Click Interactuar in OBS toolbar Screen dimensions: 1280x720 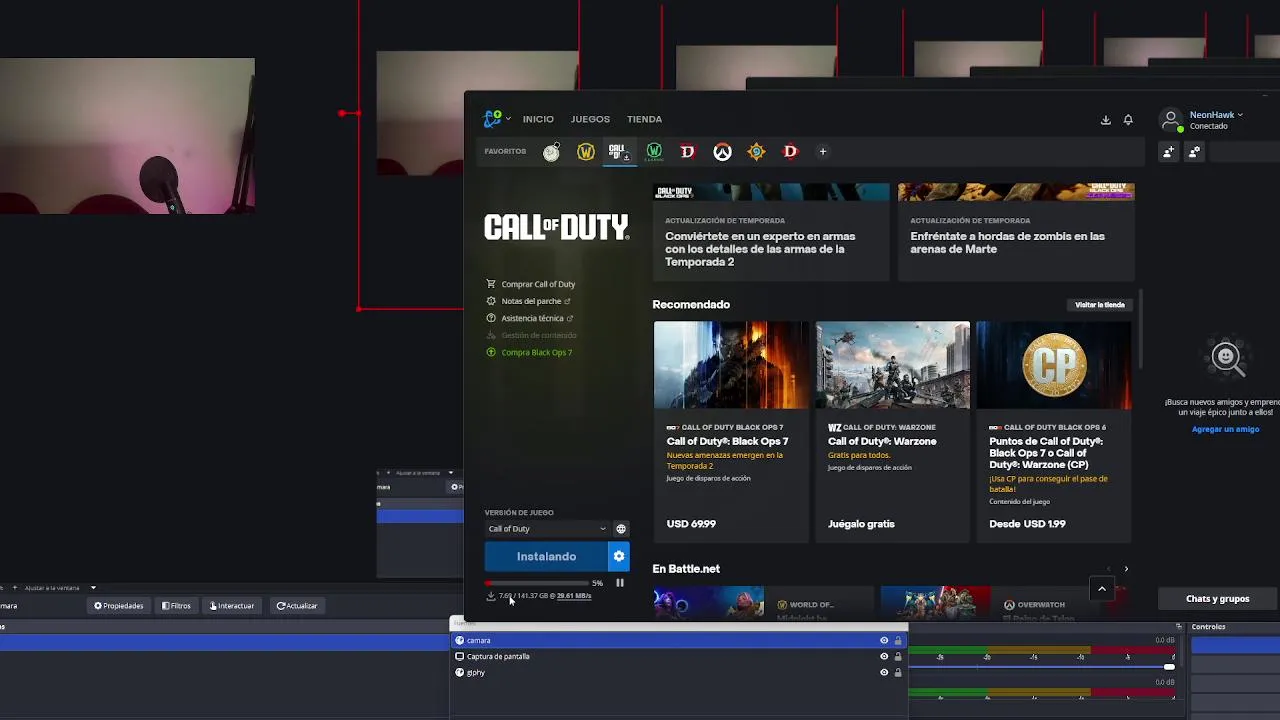(232, 606)
